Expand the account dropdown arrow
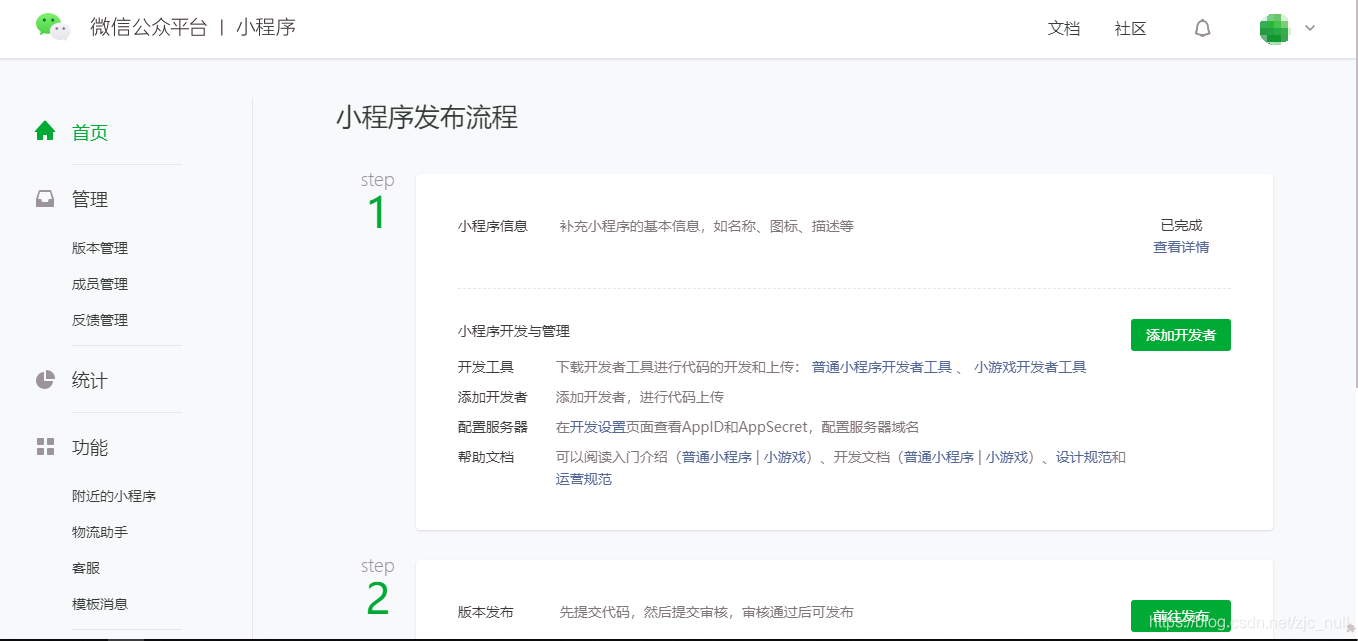Image resolution: width=1358 pixels, height=641 pixels. pyautogui.click(x=1310, y=28)
